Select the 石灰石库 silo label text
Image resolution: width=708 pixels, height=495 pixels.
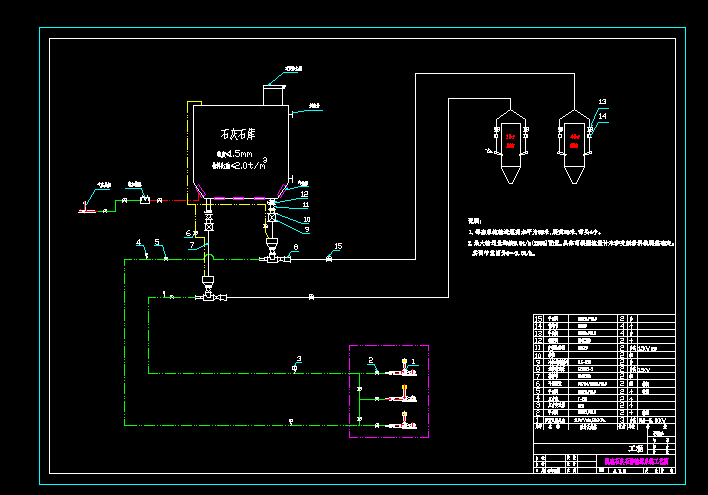pos(238,134)
